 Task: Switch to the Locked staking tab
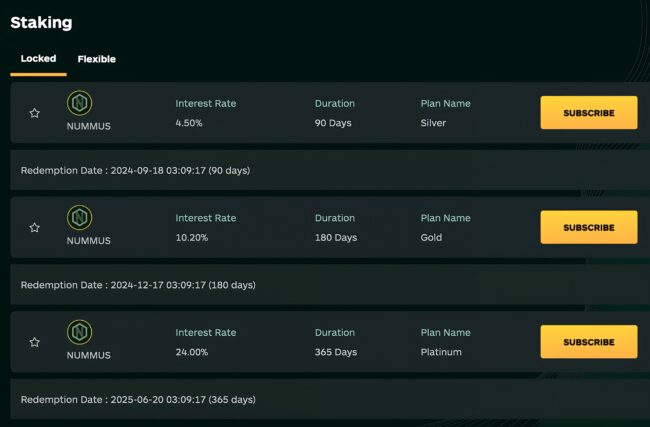pos(38,59)
